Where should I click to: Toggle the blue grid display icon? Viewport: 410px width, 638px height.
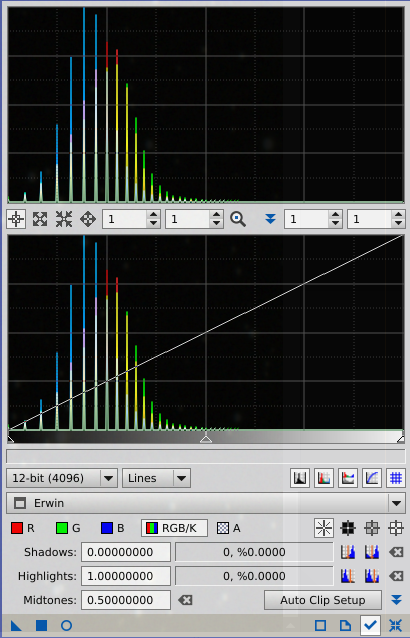(x=396, y=478)
